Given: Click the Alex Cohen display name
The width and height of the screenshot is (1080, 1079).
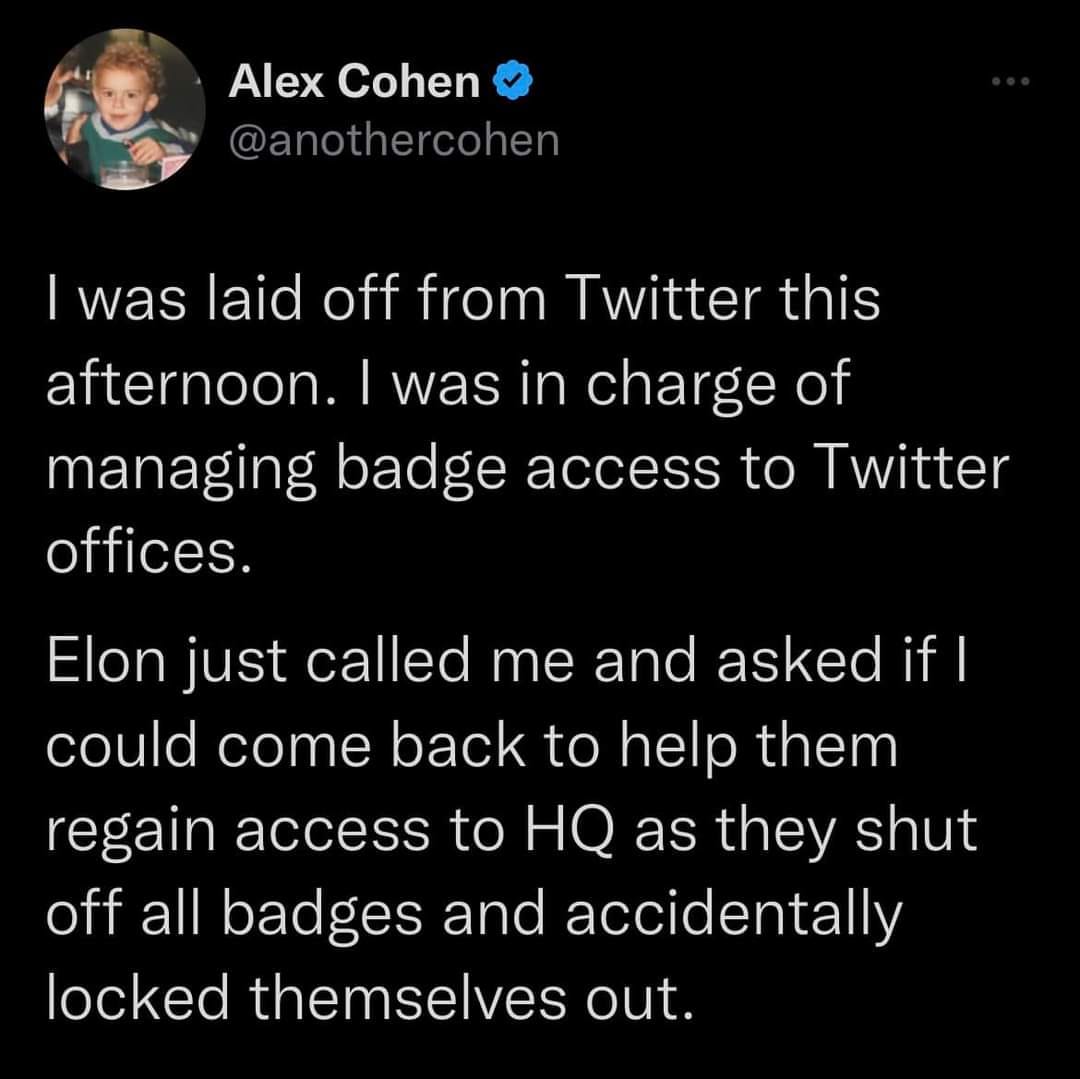Looking at the screenshot, I should tap(354, 82).
